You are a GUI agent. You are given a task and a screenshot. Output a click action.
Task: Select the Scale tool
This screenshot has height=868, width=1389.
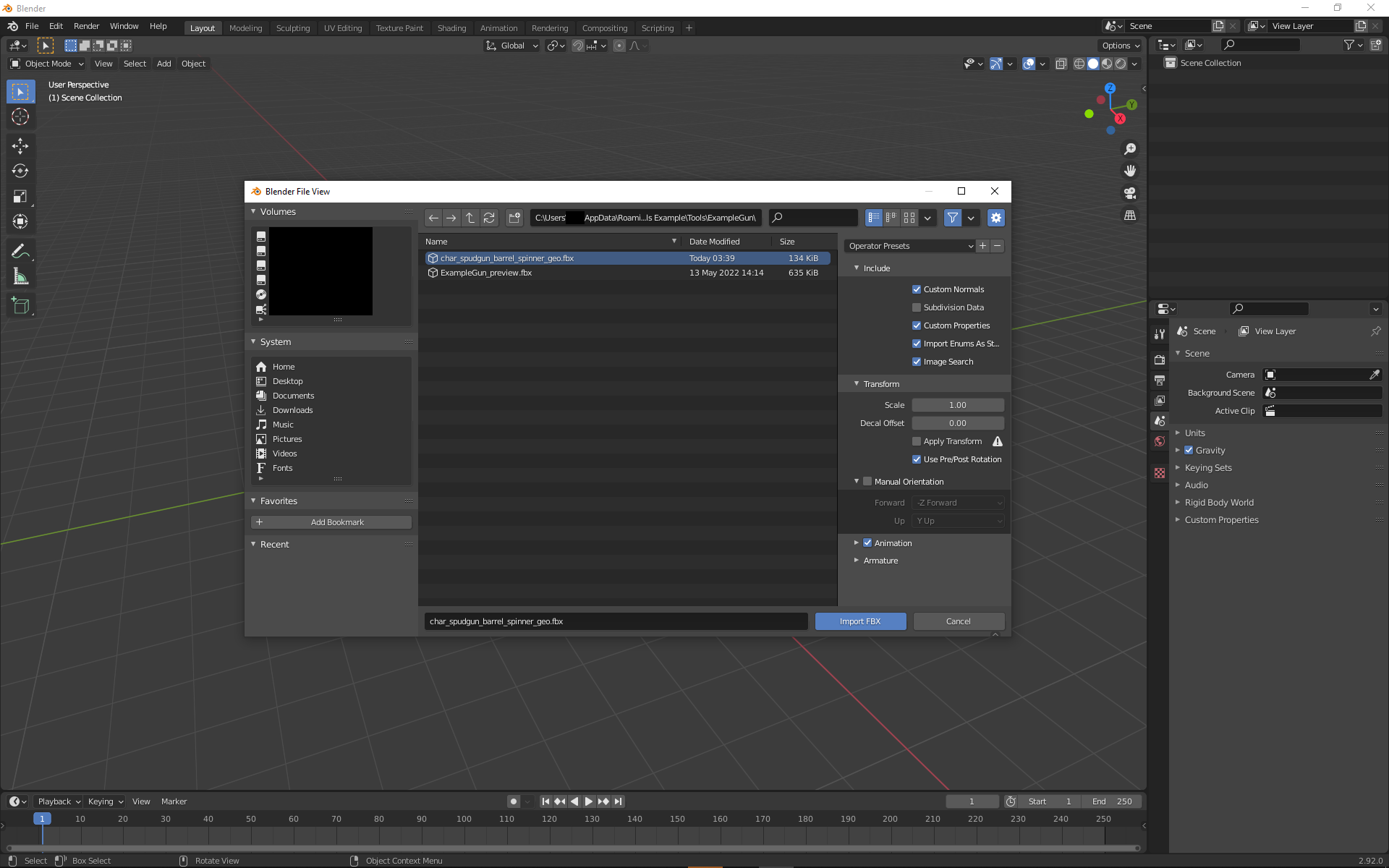(x=20, y=197)
